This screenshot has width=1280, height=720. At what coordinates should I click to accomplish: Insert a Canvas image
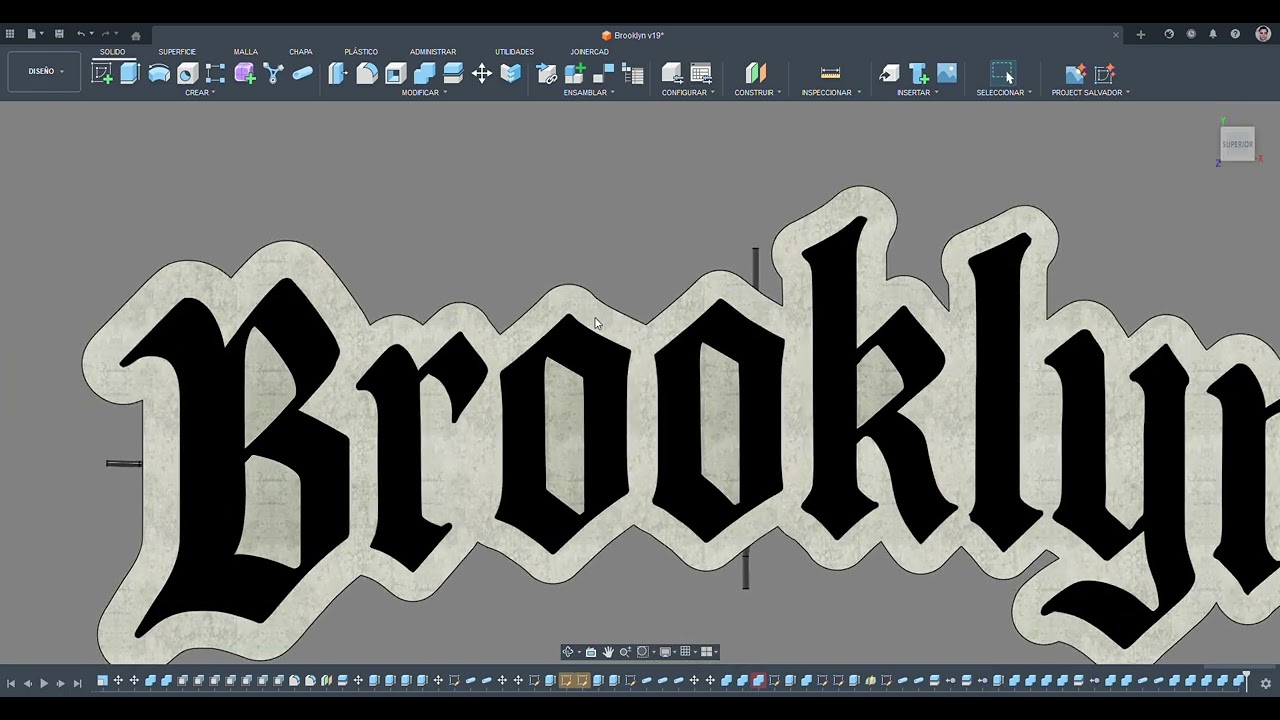(947, 73)
